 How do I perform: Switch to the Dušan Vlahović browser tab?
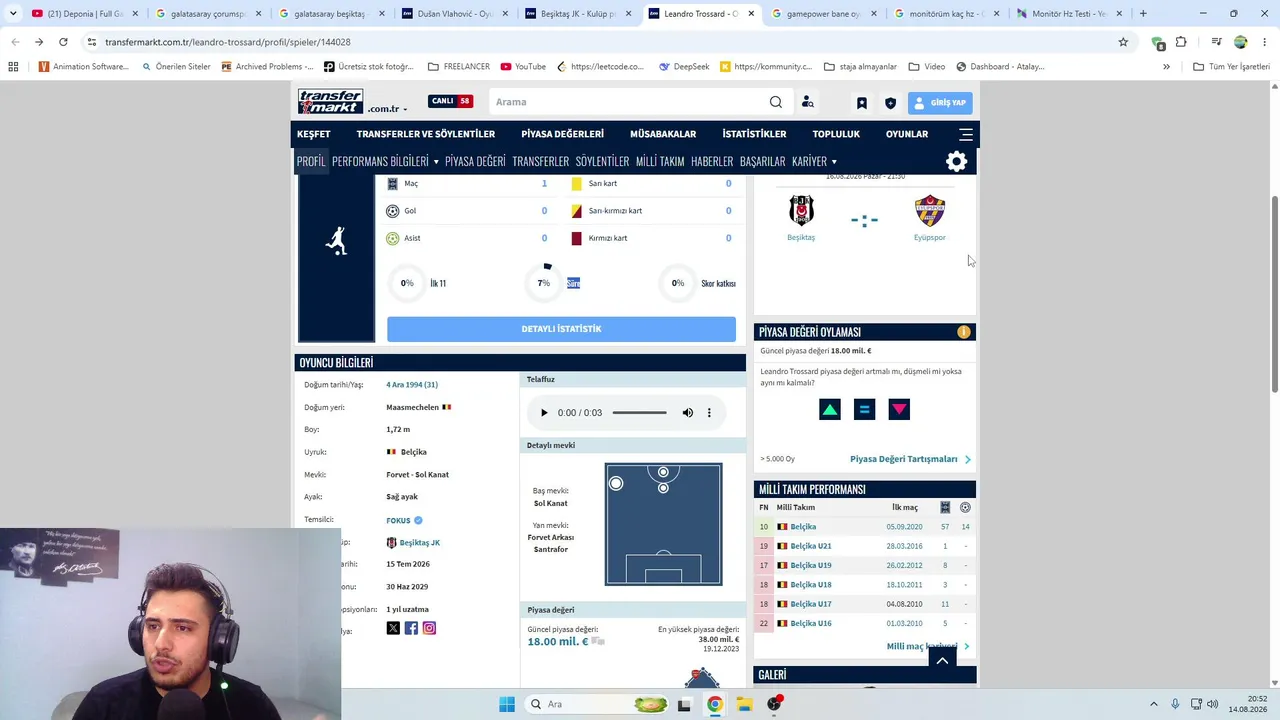pos(455,14)
